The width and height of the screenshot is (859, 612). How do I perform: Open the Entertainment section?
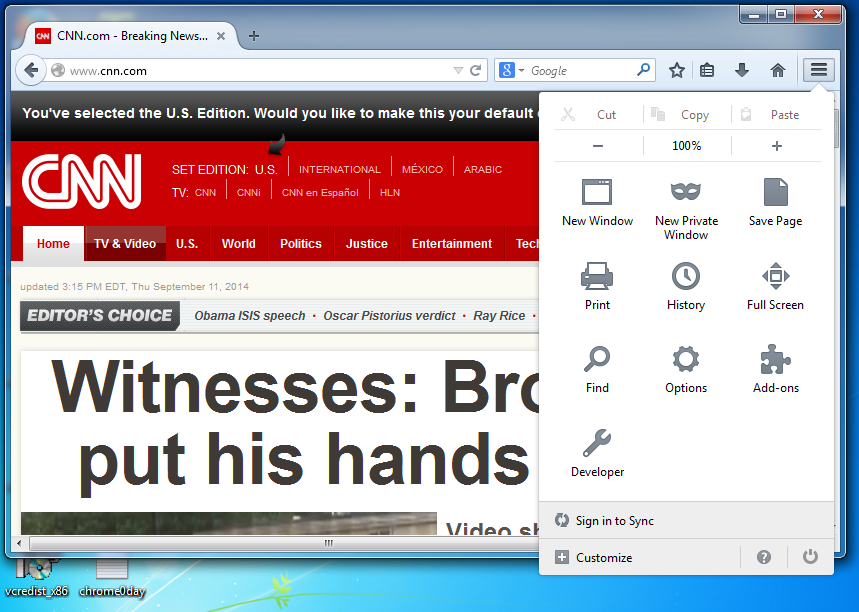(x=452, y=244)
